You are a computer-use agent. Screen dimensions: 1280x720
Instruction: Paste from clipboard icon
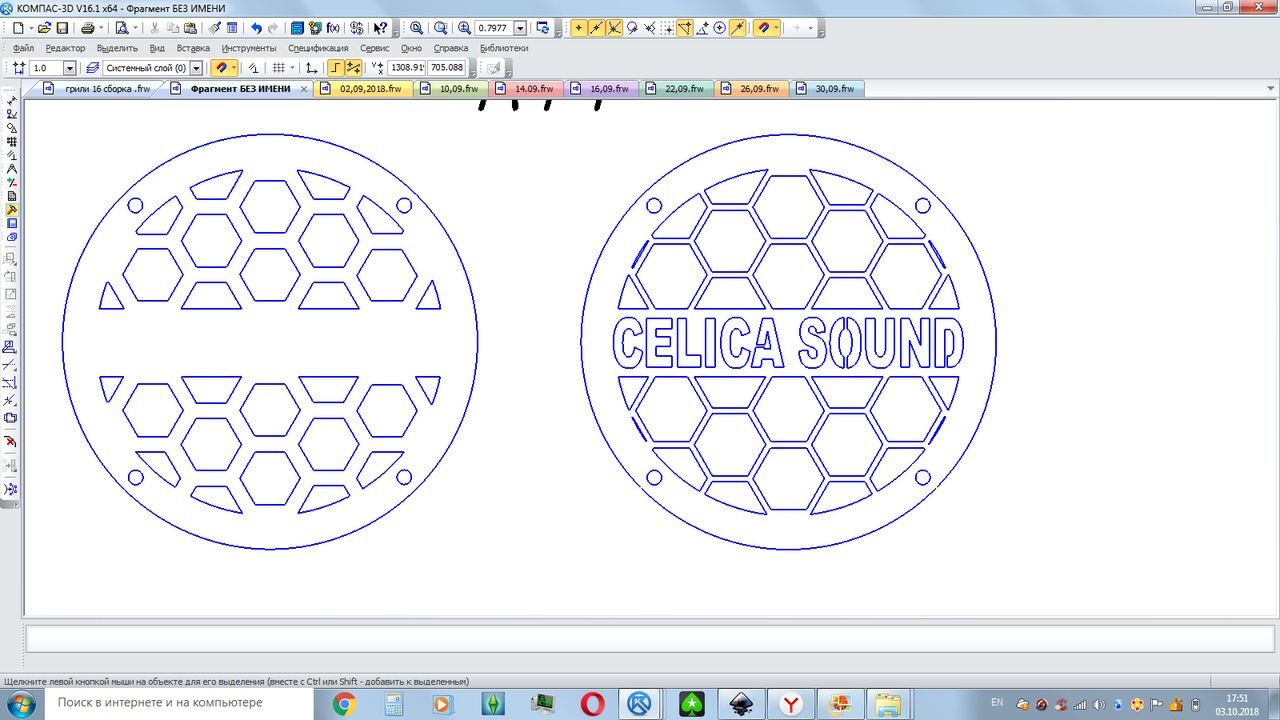pyautogui.click(x=190, y=28)
